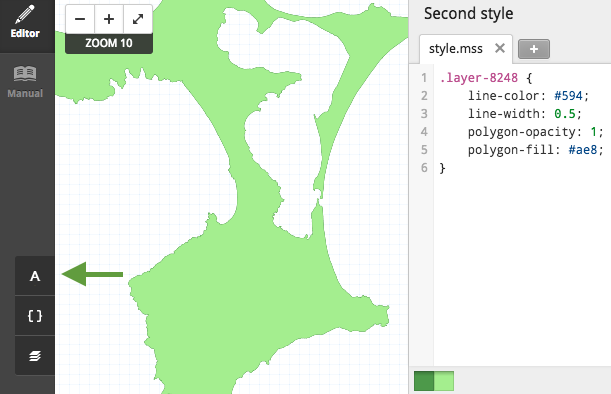Zoom in with the plus button

109,19
